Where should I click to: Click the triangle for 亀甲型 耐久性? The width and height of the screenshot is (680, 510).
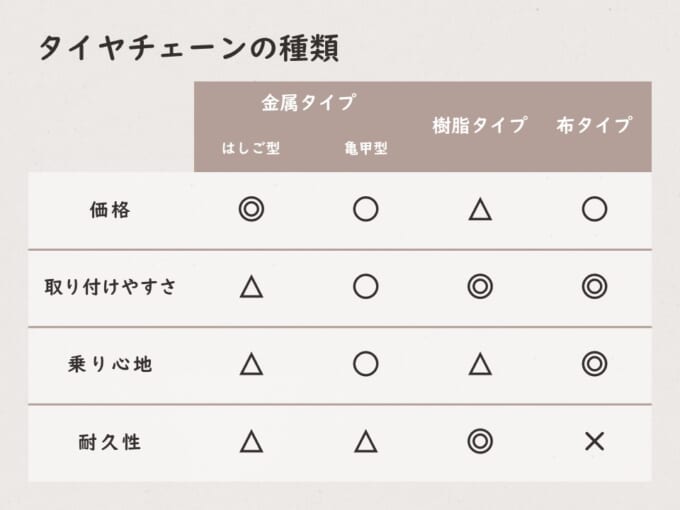pos(366,441)
